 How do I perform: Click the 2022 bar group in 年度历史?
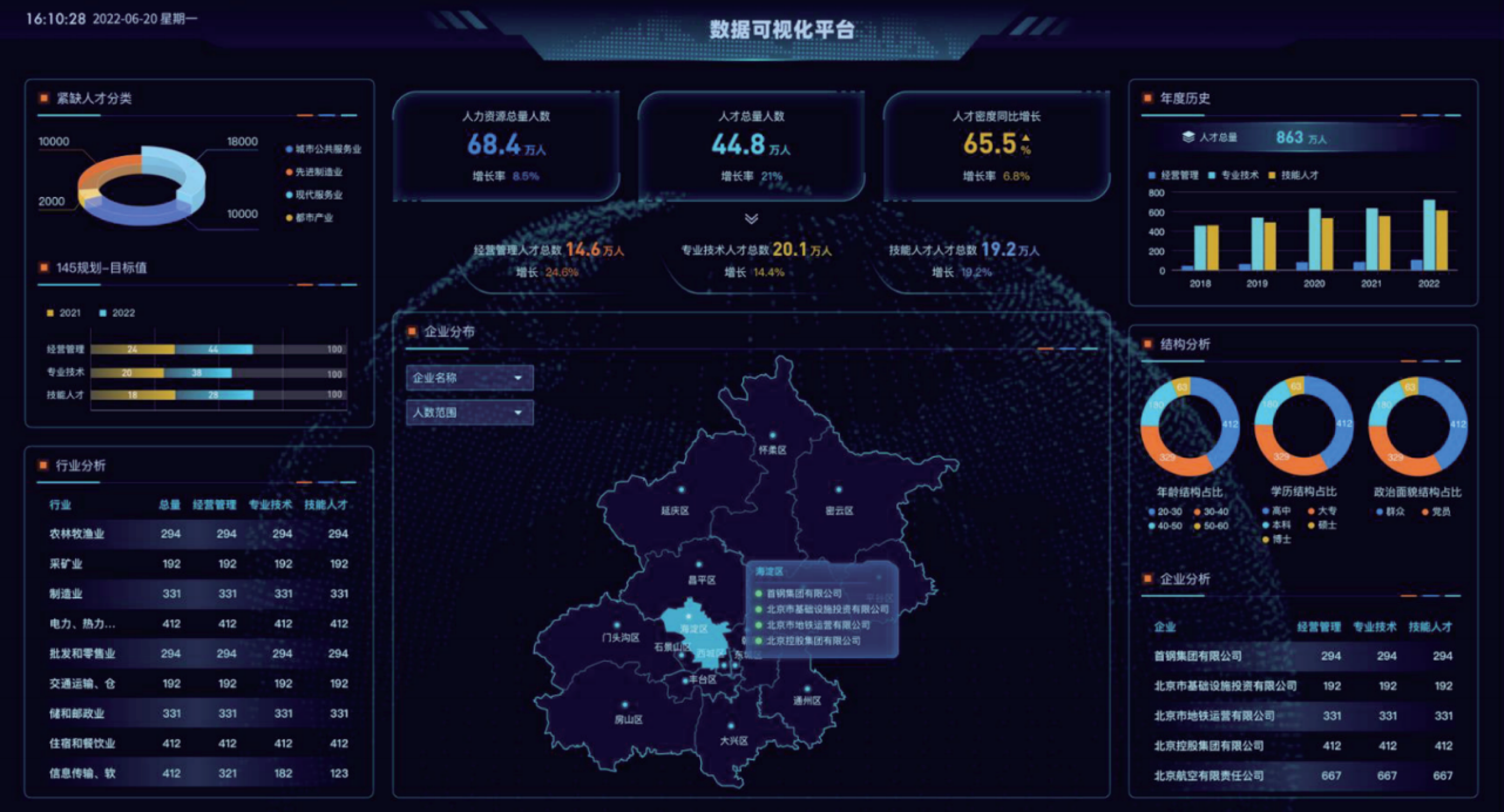1429,235
